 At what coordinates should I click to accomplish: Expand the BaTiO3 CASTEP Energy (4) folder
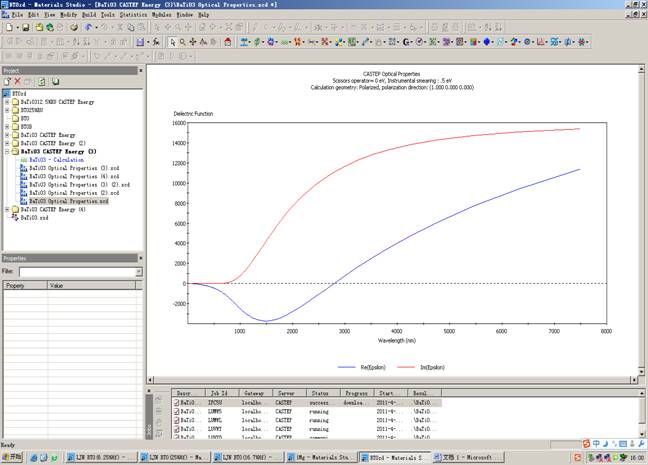pyautogui.click(x=7, y=209)
